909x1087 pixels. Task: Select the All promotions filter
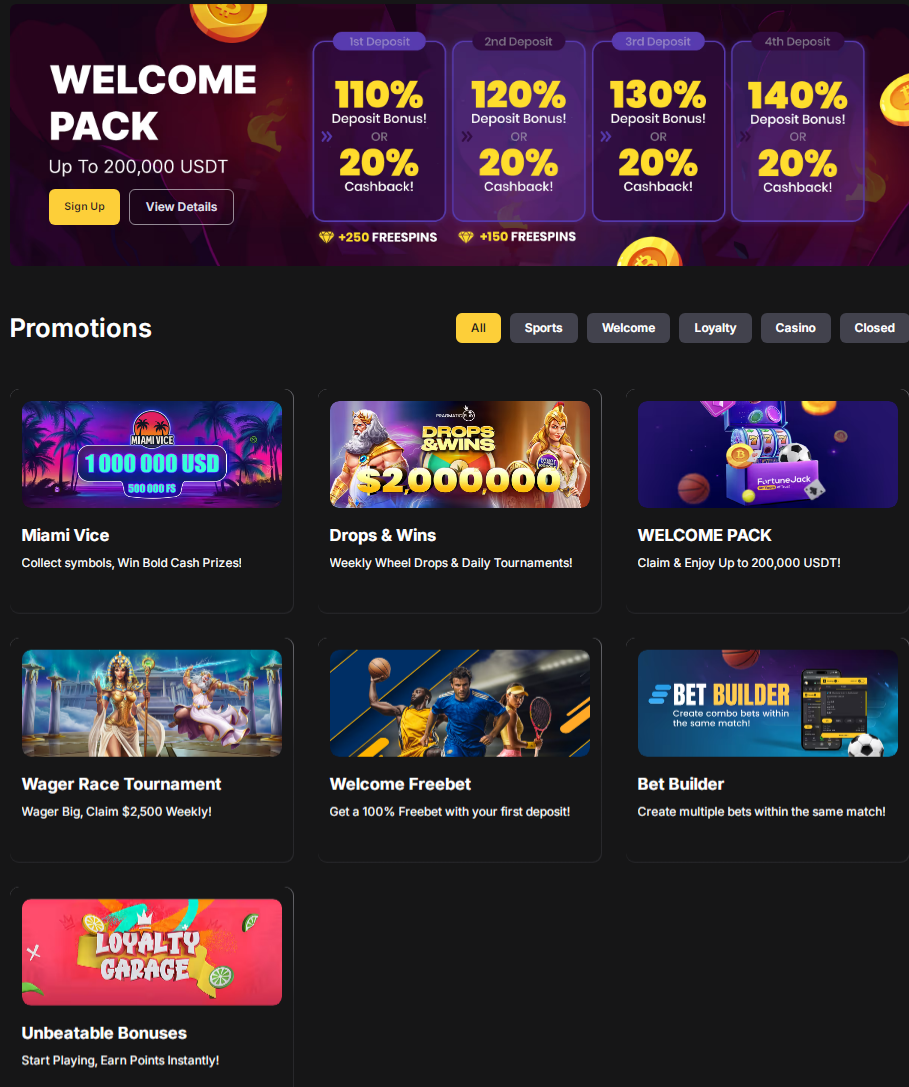[x=478, y=328]
